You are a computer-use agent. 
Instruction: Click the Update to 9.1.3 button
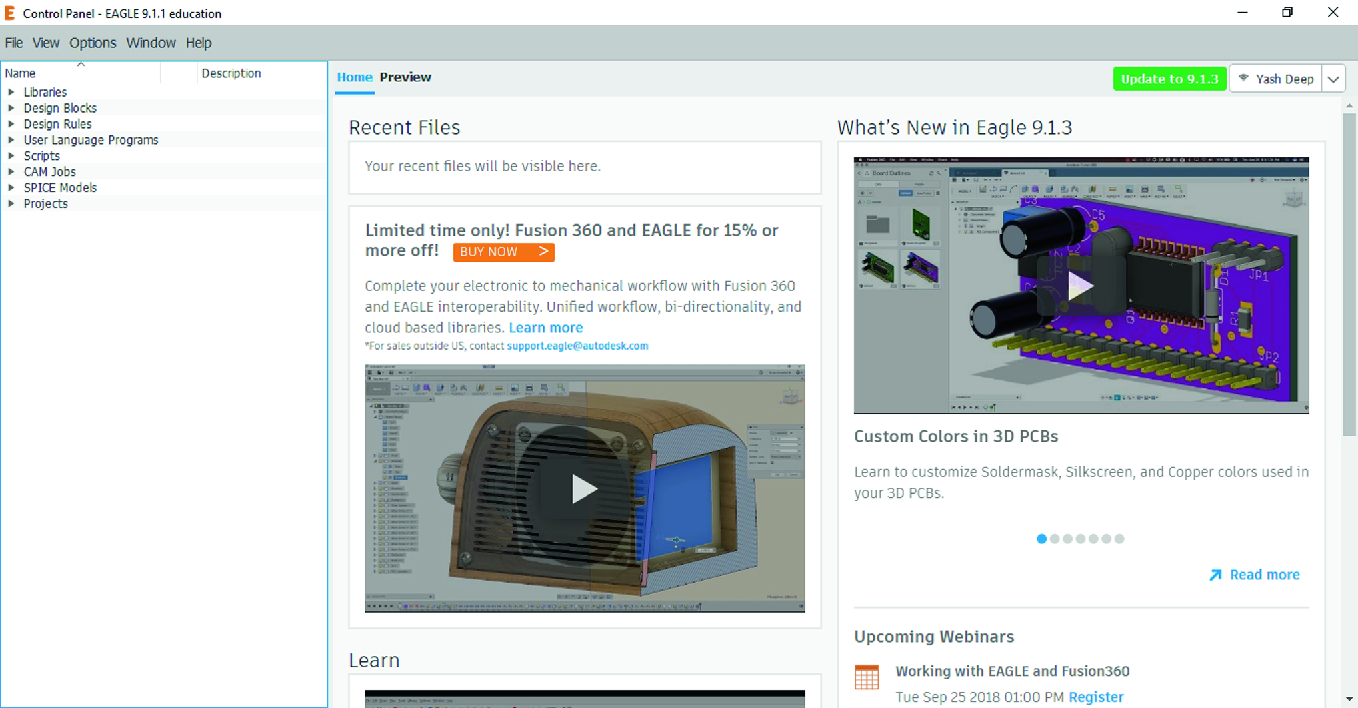pos(1169,79)
